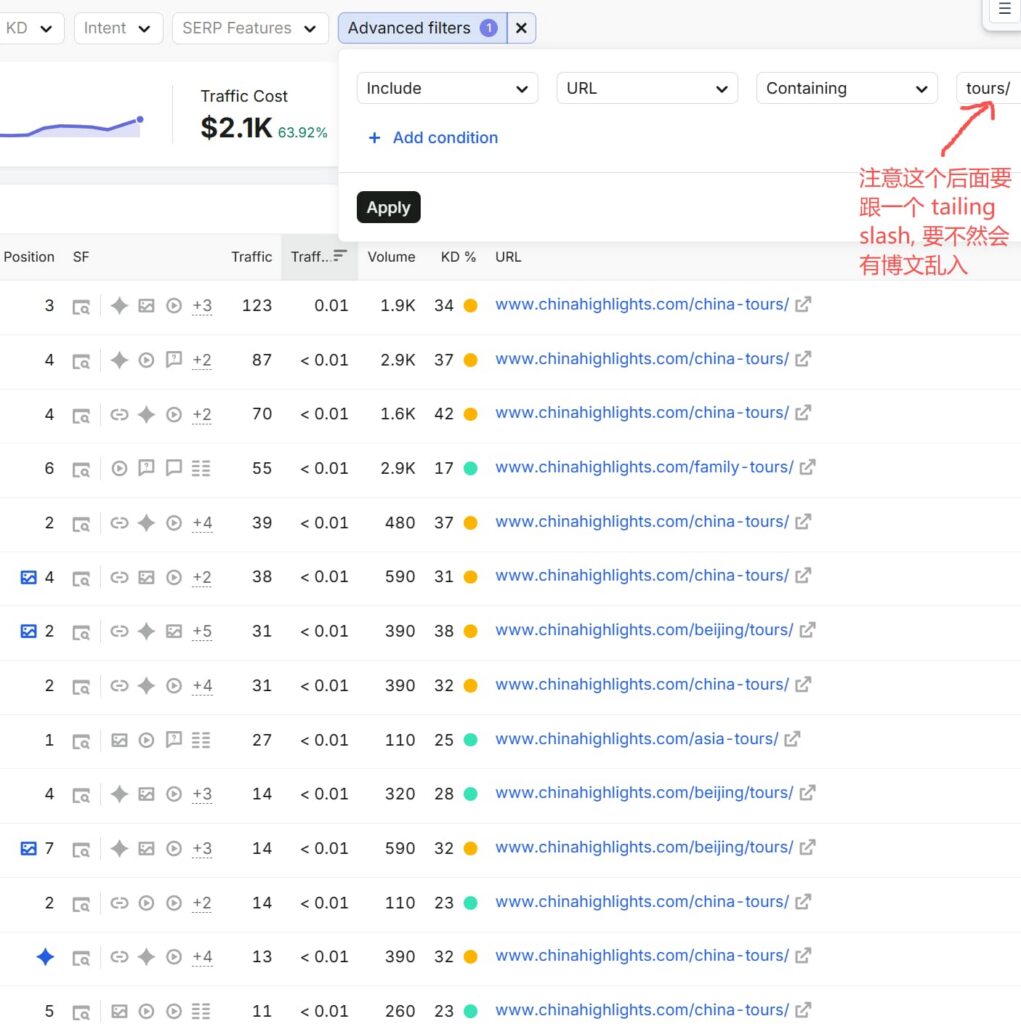Click the Apply button
The image size is (1021, 1024).
click(389, 207)
